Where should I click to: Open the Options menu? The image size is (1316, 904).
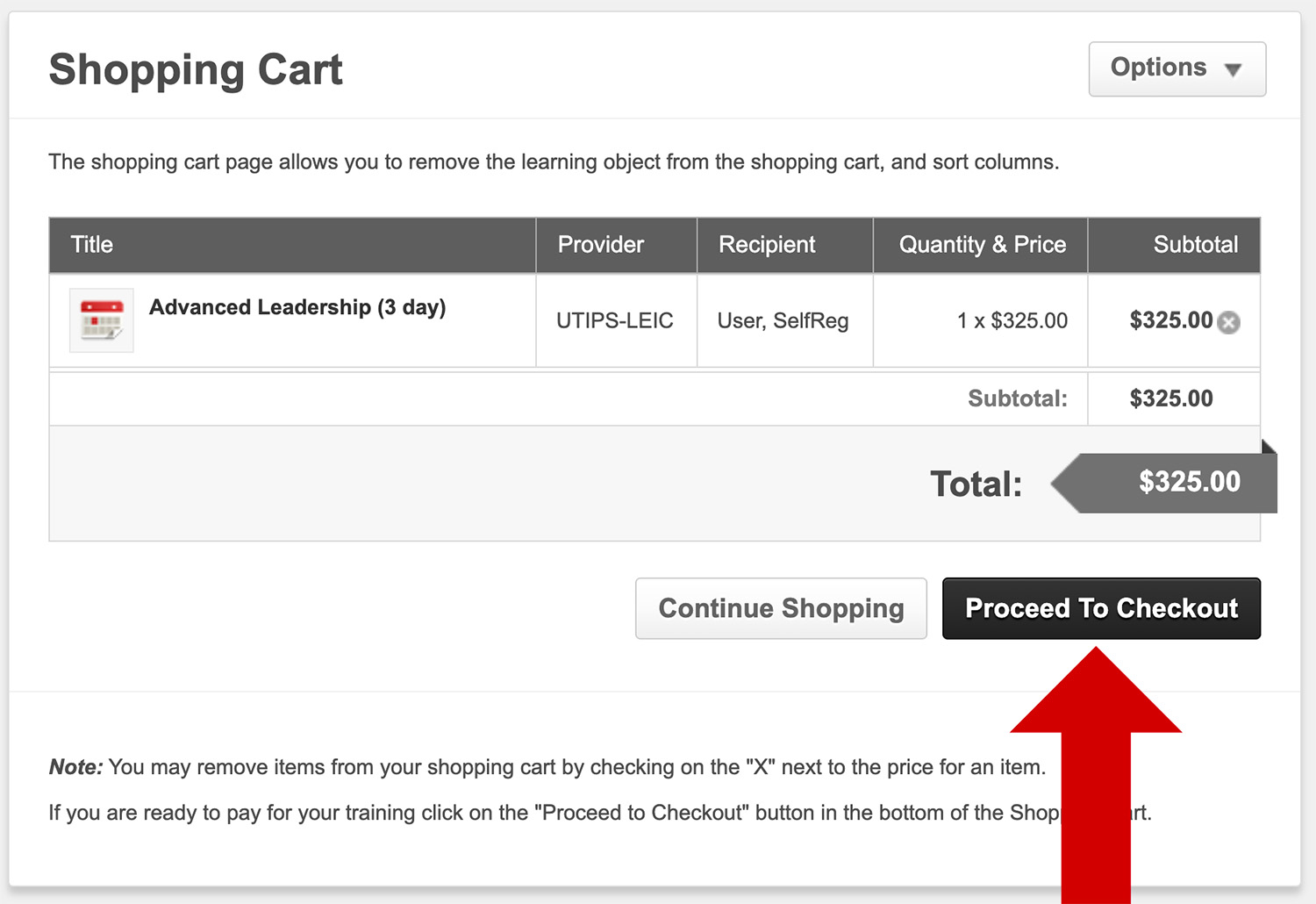(1176, 68)
